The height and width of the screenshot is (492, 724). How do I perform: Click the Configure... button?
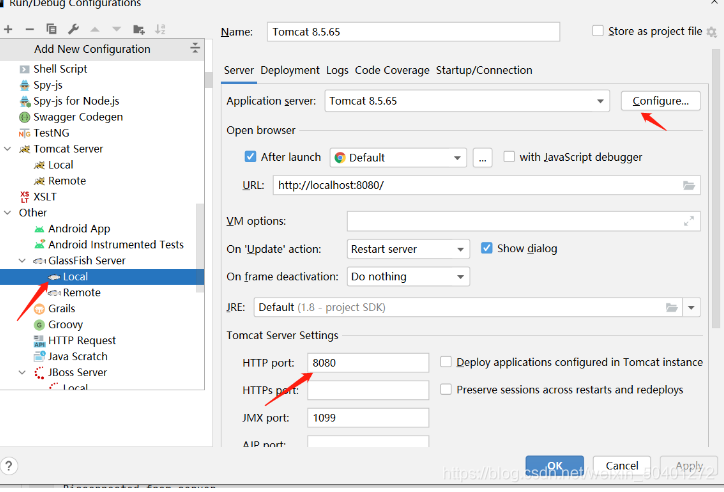(660, 101)
